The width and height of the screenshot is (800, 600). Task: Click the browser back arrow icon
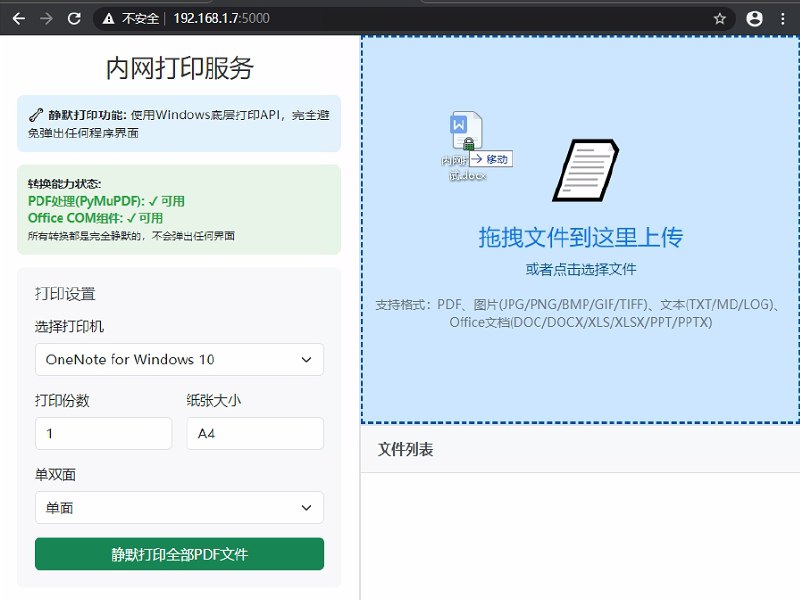20,17
